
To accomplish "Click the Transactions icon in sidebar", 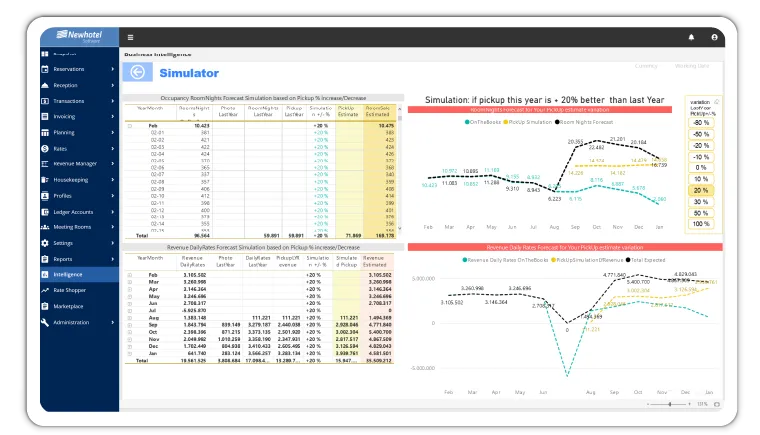I will (45, 101).
